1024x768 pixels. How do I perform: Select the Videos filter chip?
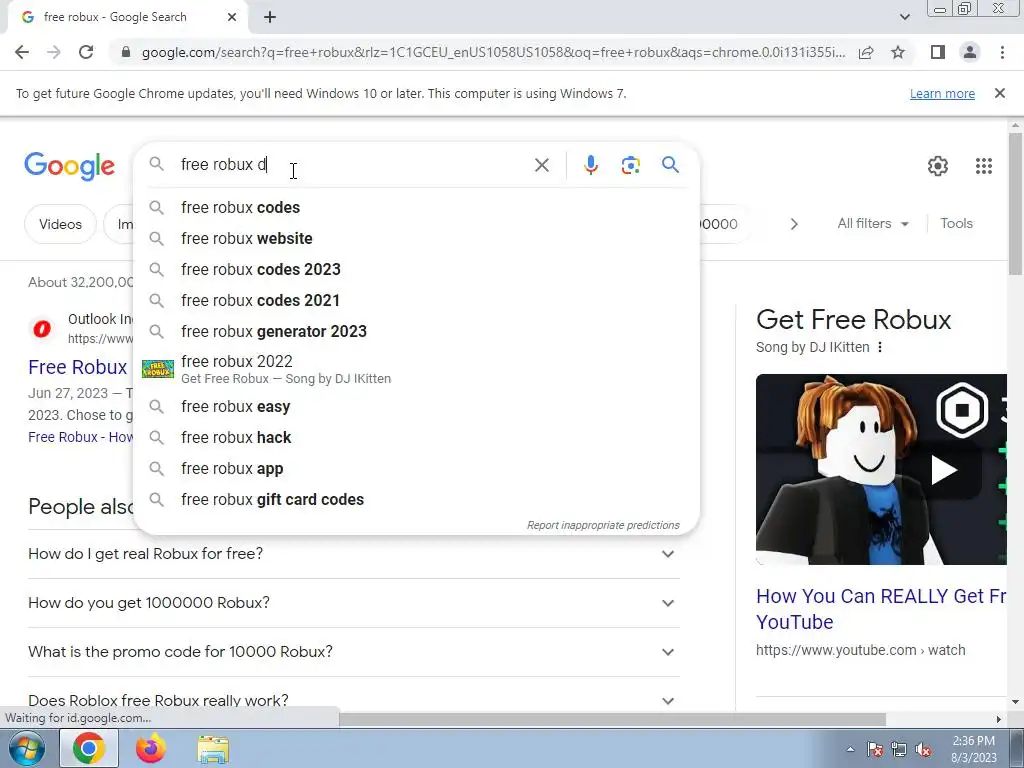point(60,224)
